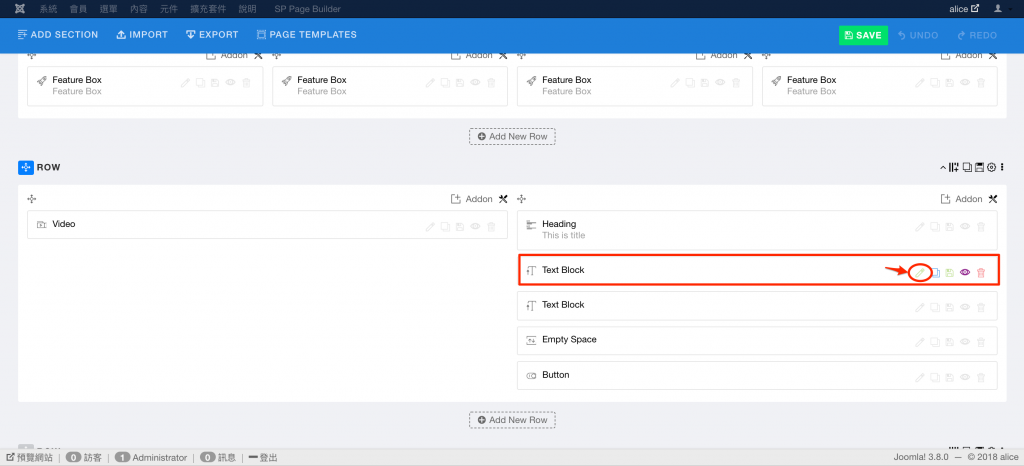Image resolution: width=1024 pixels, height=466 pixels.
Task: Click the edit pencil on highlighted Text Block
Action: [x=921, y=272]
